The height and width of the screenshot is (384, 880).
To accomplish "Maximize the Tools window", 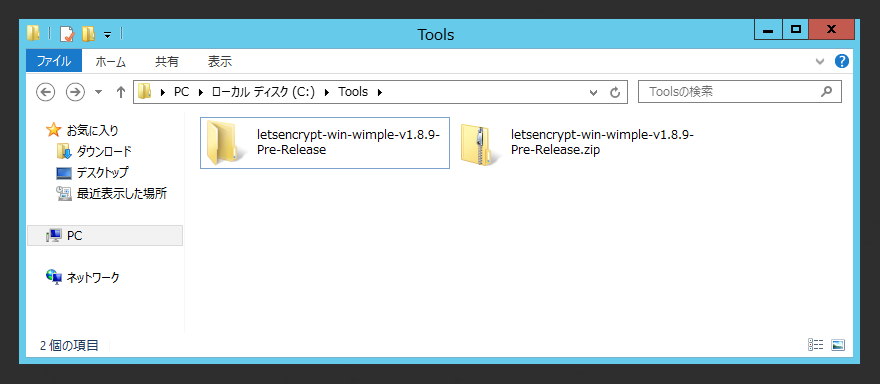I will [795, 30].
